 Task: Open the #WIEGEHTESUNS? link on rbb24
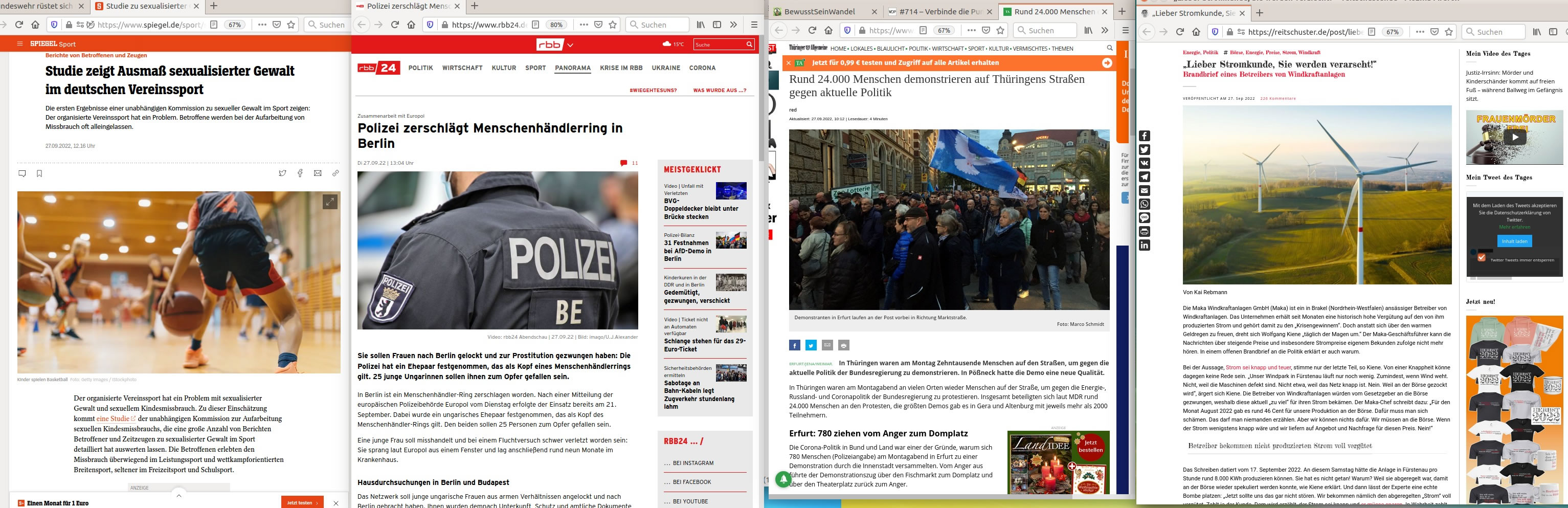(653, 90)
